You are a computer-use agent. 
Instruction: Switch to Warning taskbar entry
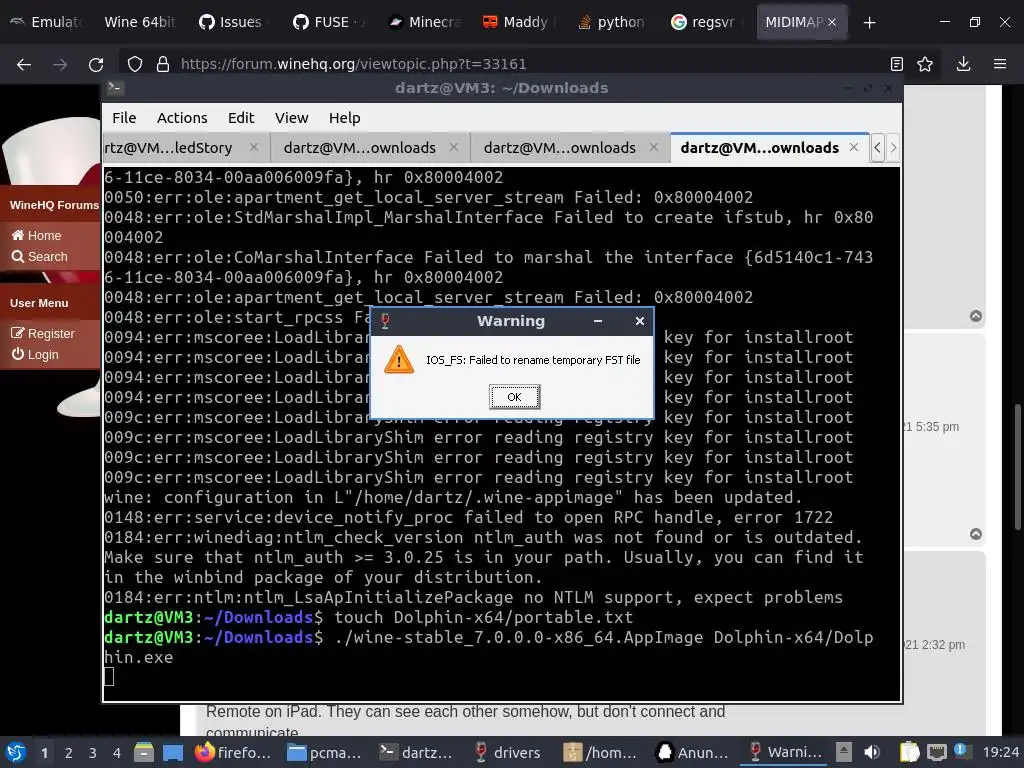tap(784, 752)
